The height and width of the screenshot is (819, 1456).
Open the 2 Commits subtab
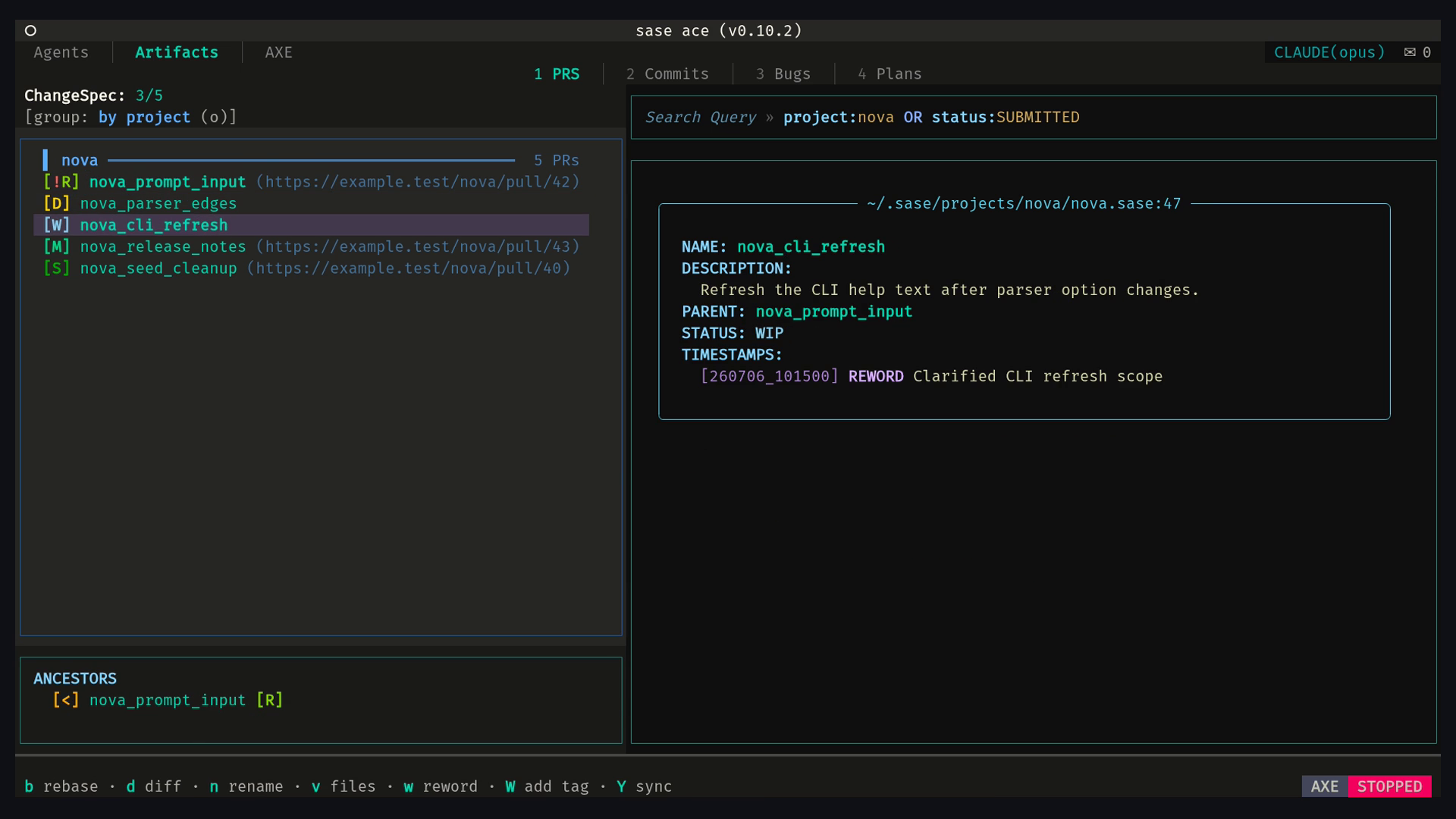click(x=667, y=74)
